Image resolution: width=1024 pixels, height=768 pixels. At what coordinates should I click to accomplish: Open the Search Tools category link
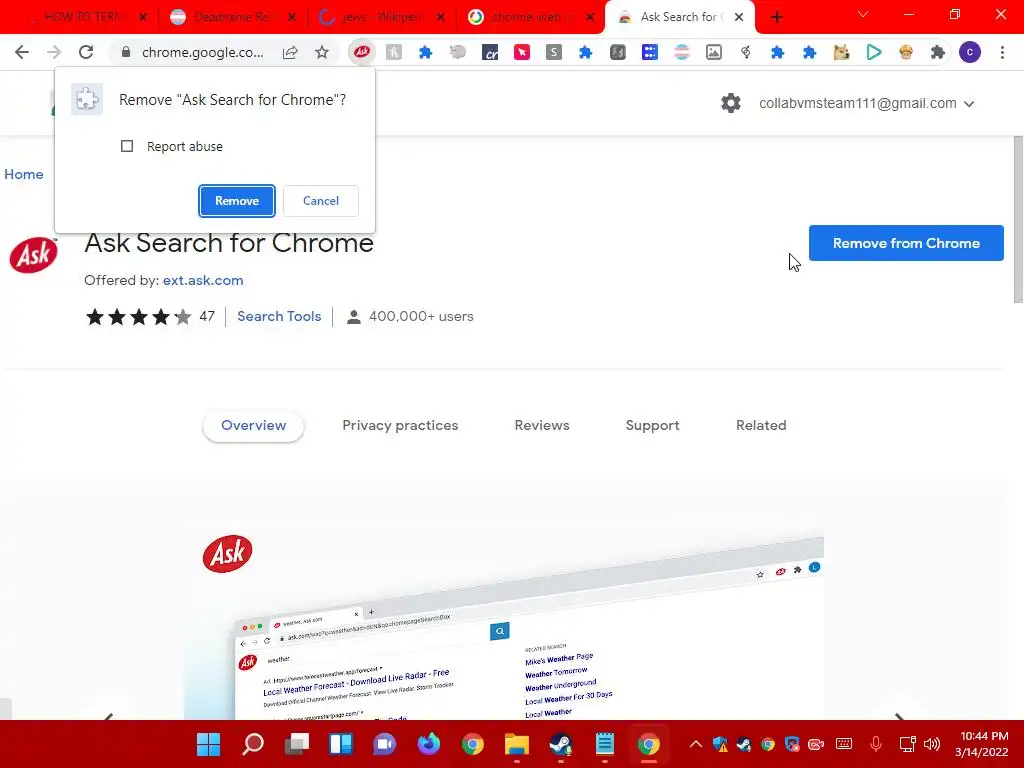[x=279, y=316]
